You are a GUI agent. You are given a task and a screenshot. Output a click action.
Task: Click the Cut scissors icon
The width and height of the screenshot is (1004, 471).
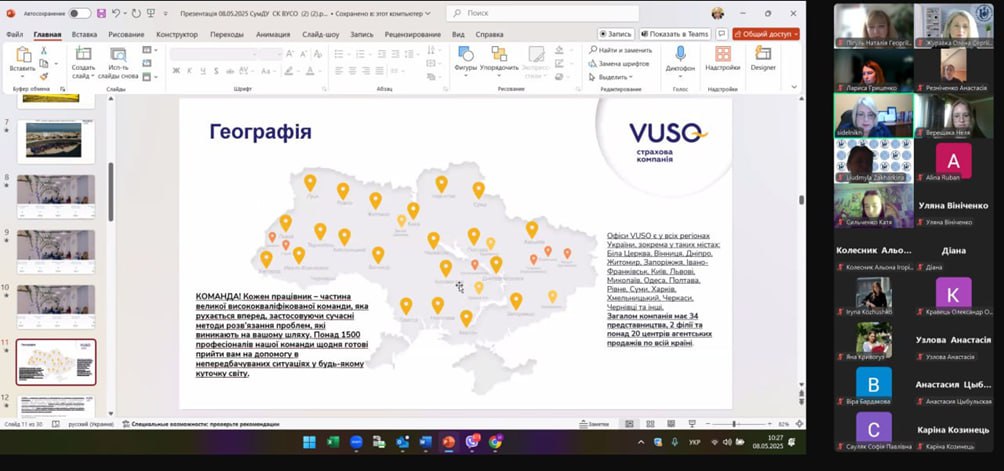[44, 51]
